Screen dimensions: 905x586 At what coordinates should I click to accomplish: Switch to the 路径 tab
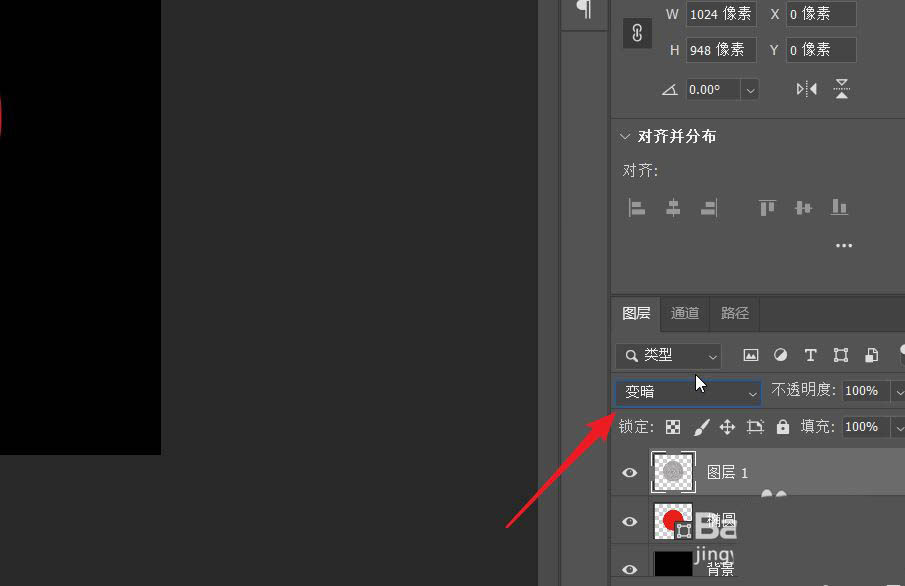(735, 313)
